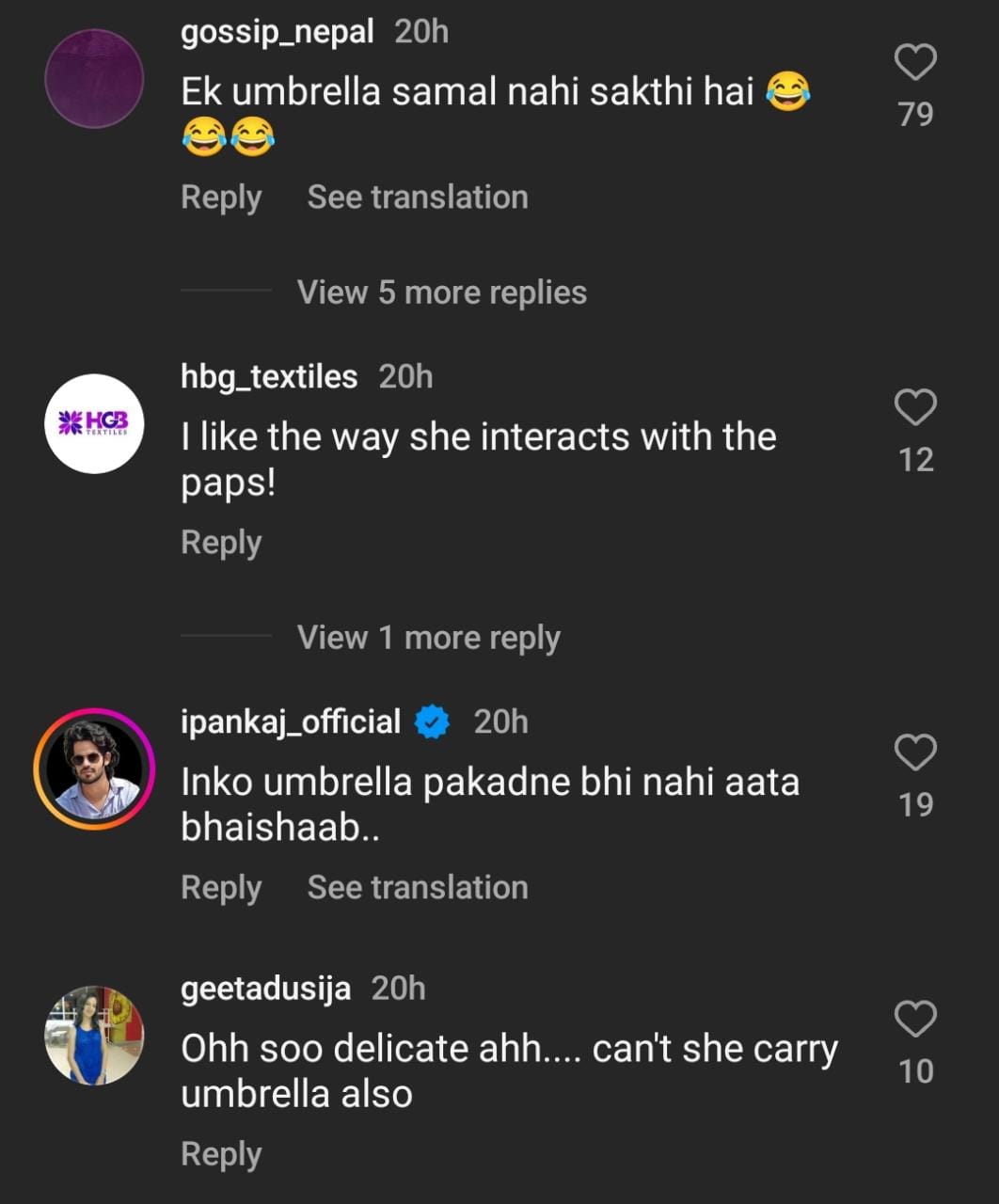
Task: Open the HGB Textiles avatar logo
Action: coord(94,423)
